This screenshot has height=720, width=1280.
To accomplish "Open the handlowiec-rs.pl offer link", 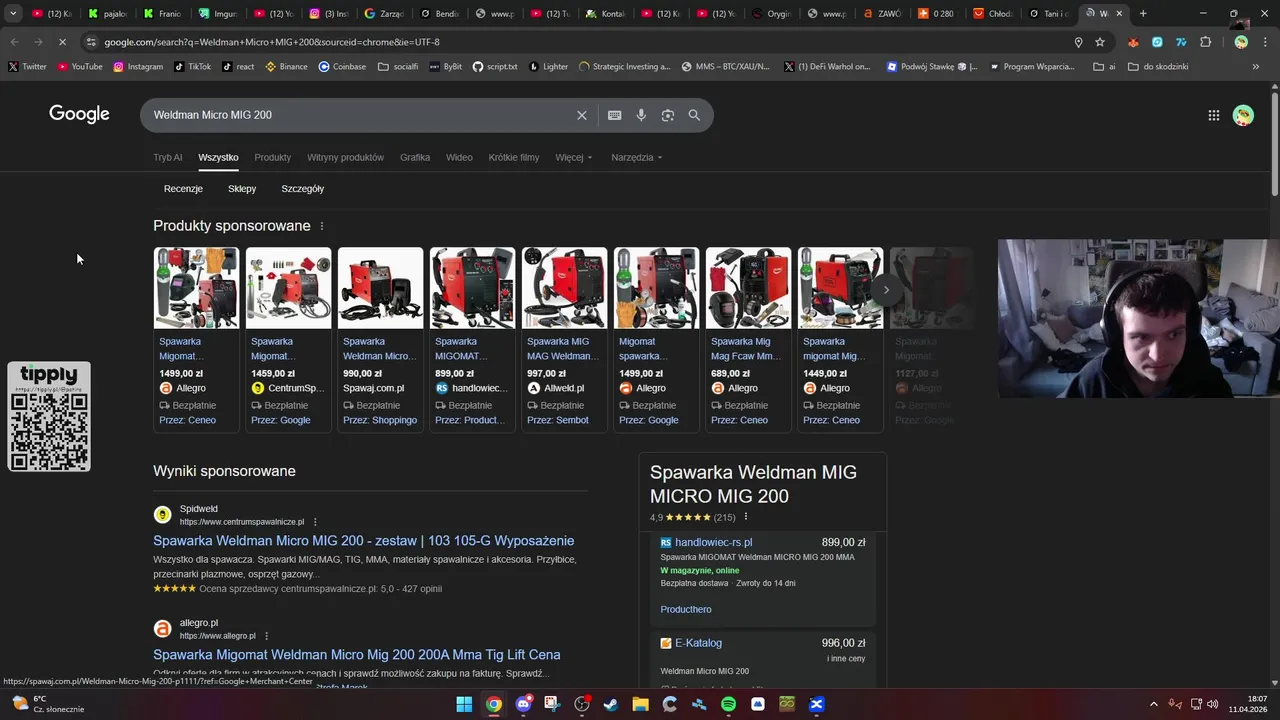I will (x=714, y=543).
